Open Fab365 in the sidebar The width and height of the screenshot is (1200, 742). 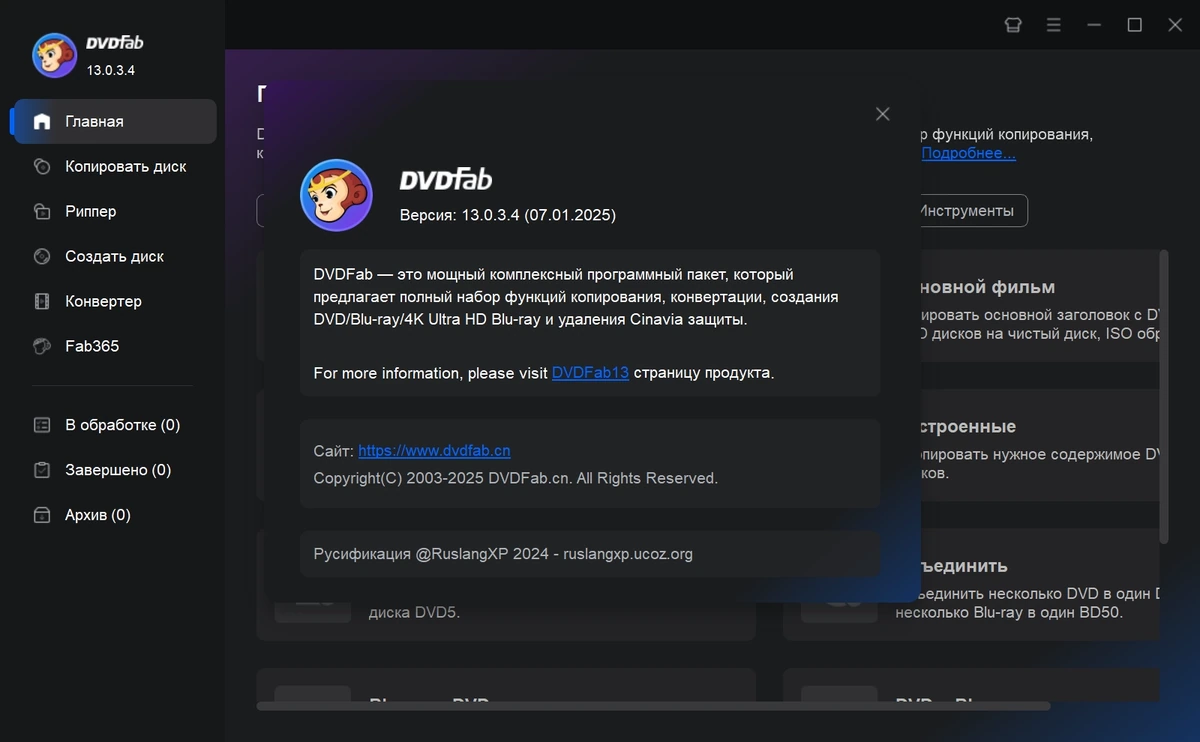pos(113,346)
